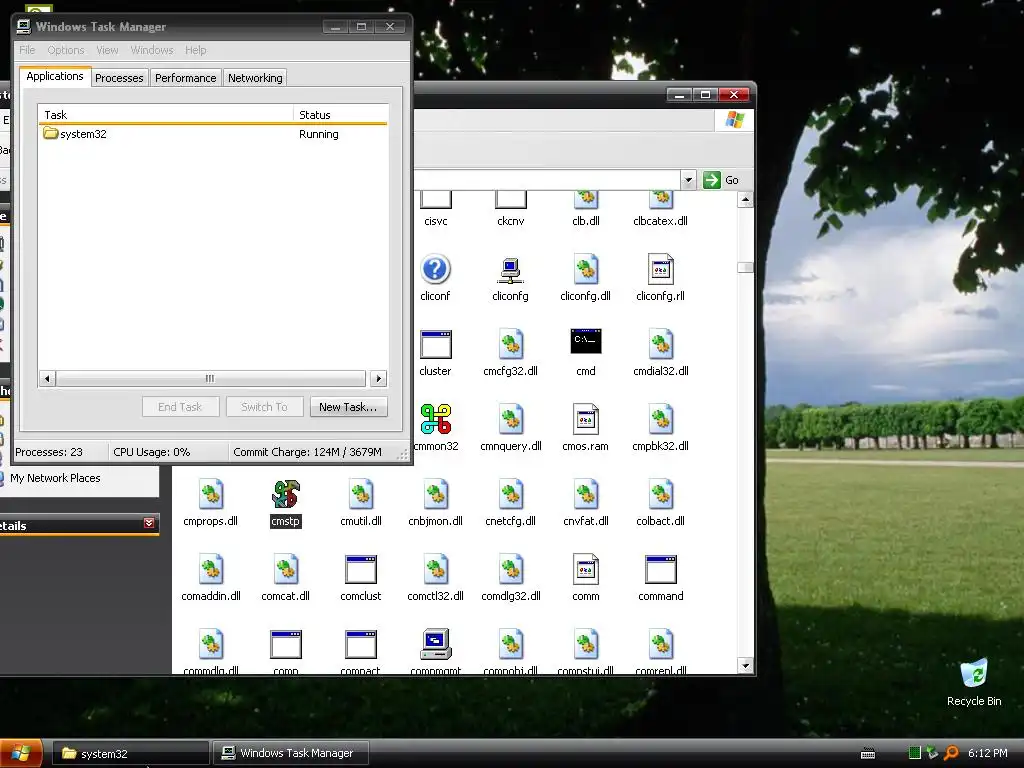Select the cliconfg.rll file icon
1024x768 pixels.
point(660,269)
